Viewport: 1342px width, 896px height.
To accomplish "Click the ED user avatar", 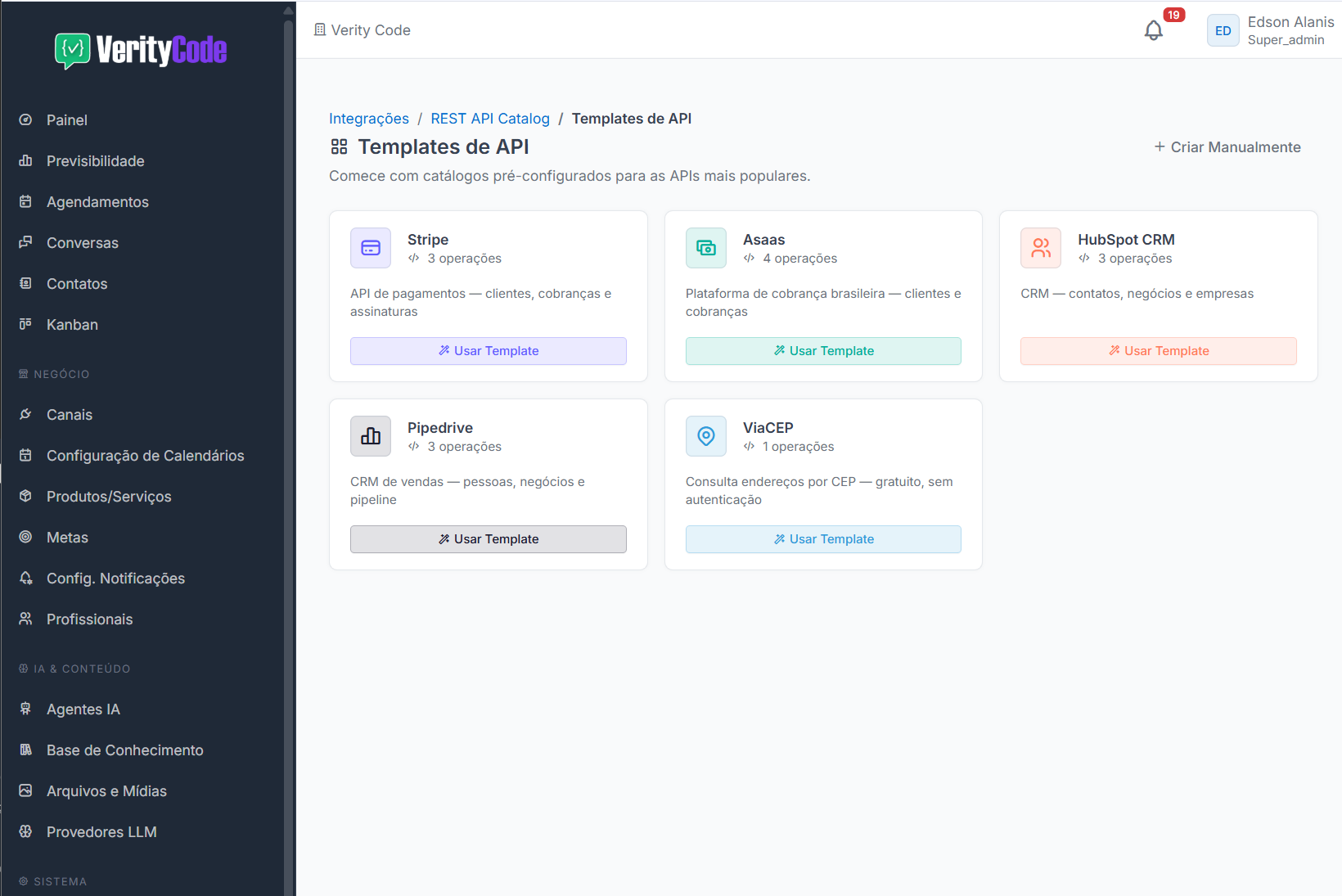I will pyautogui.click(x=1223, y=30).
